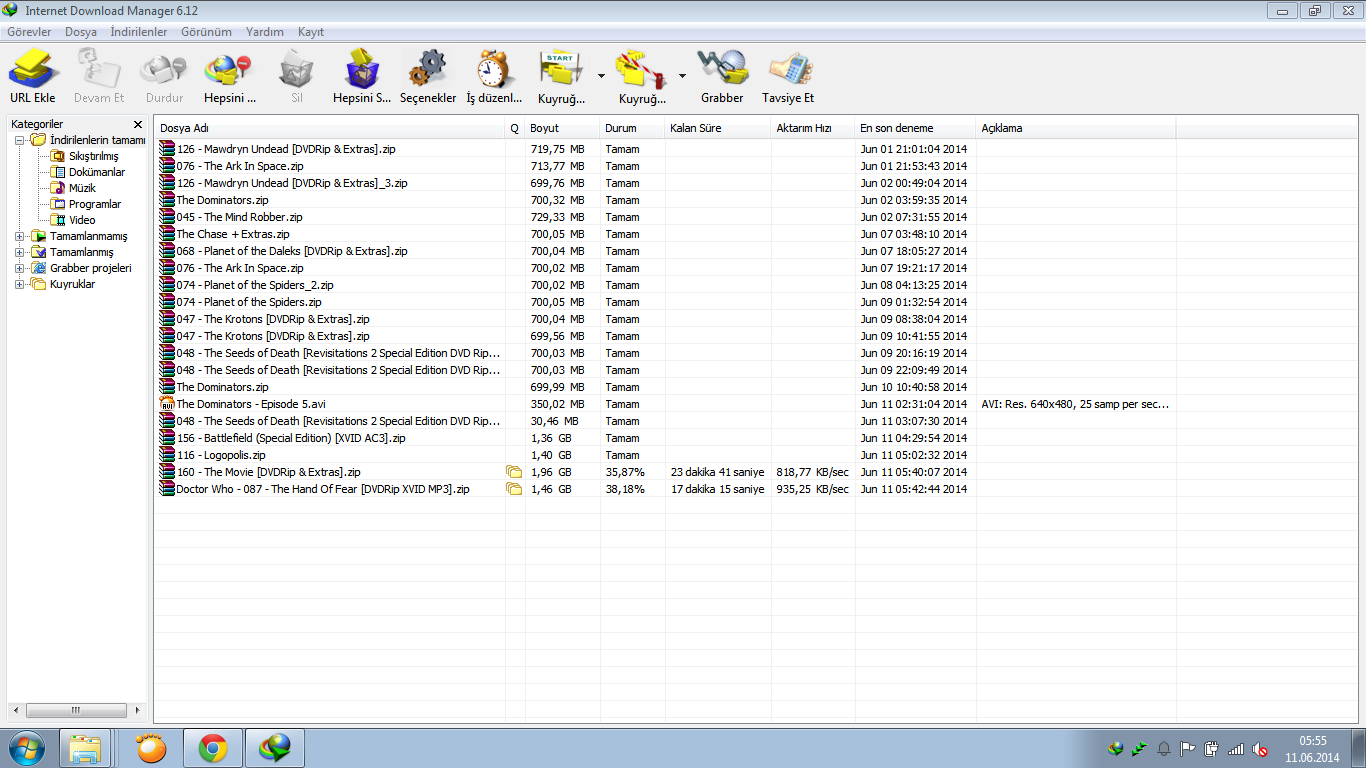Image resolution: width=1366 pixels, height=768 pixels.
Task: Sort by Boyut column header
Action: coord(562,128)
